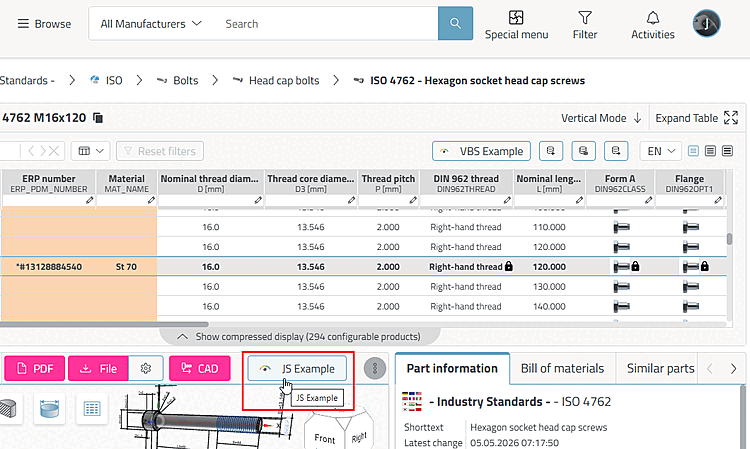Open the EN language dropdown
This screenshot has height=449, width=750.
(x=661, y=151)
